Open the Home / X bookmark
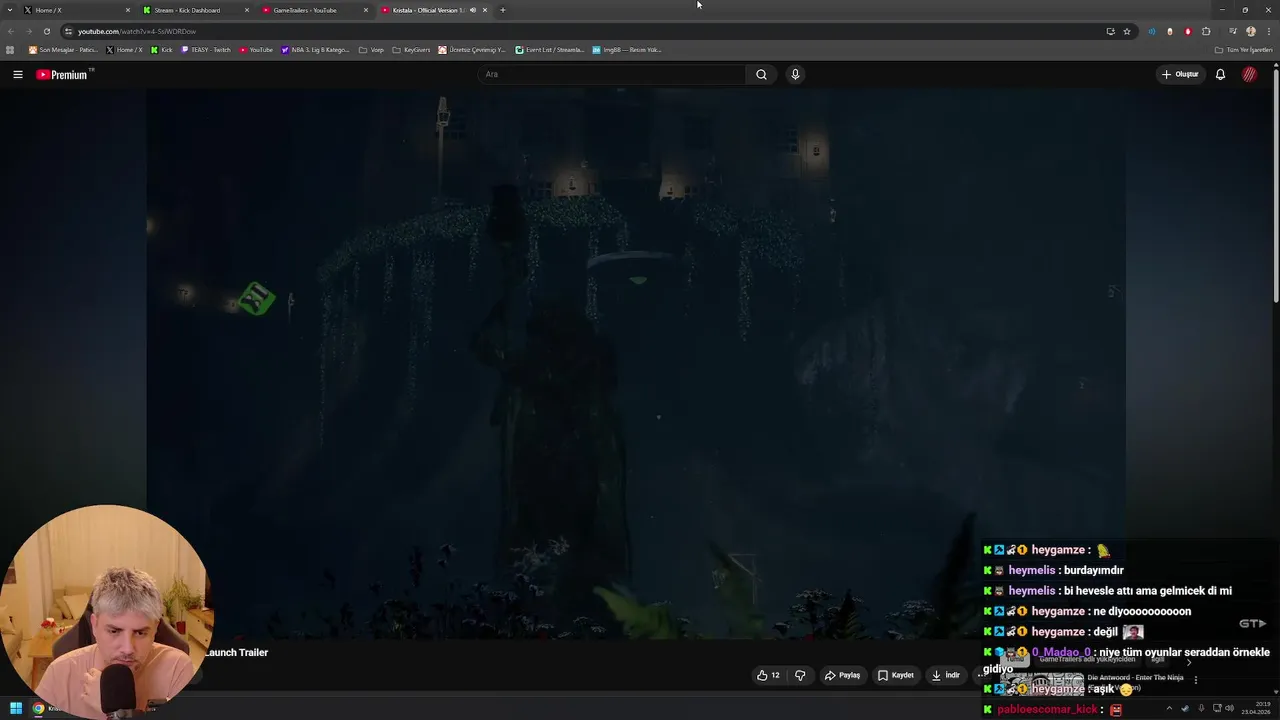Image resolution: width=1280 pixels, height=720 pixels. (x=125, y=49)
